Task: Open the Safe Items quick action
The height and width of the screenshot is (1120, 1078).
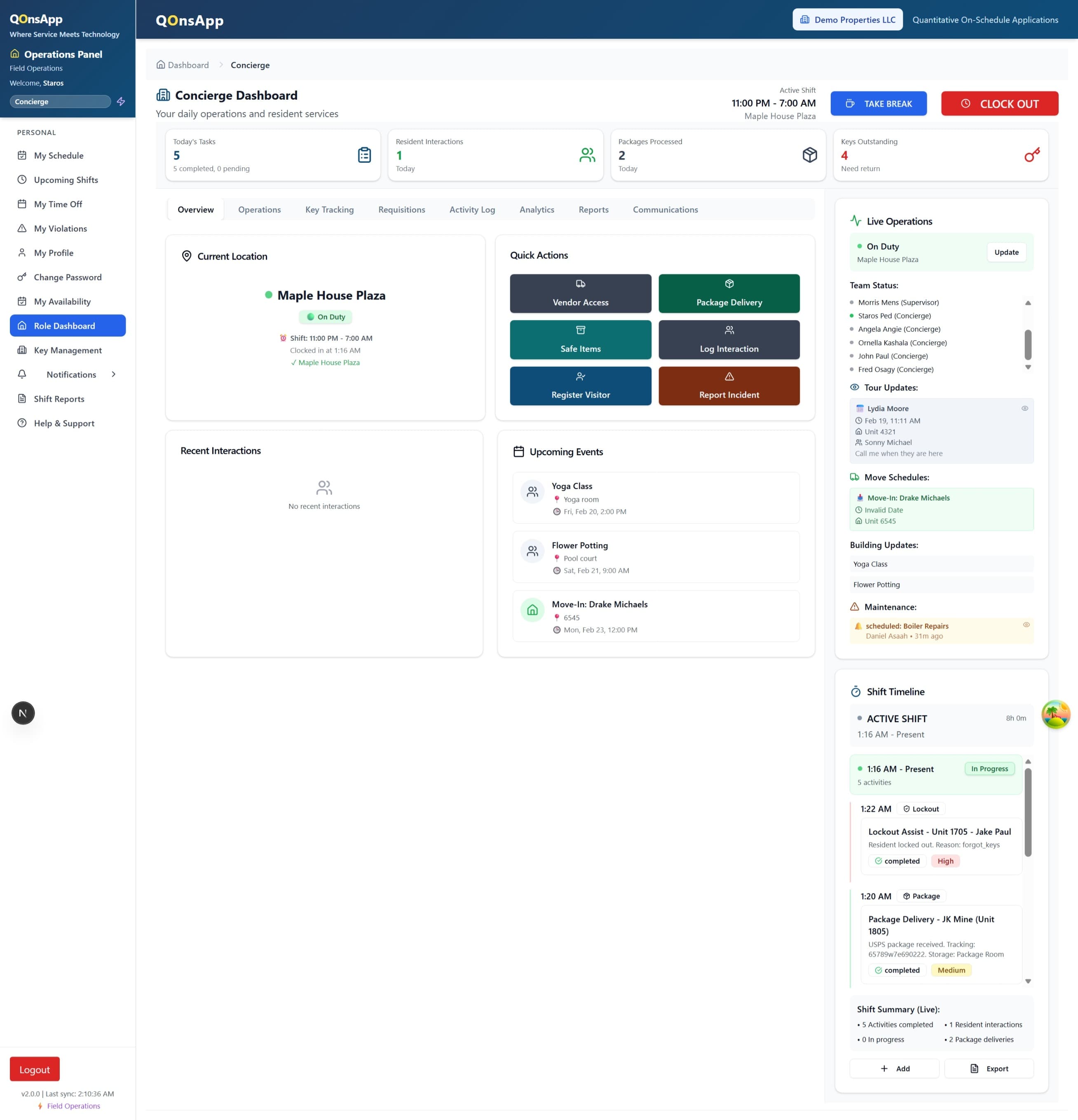Action: 580,339
